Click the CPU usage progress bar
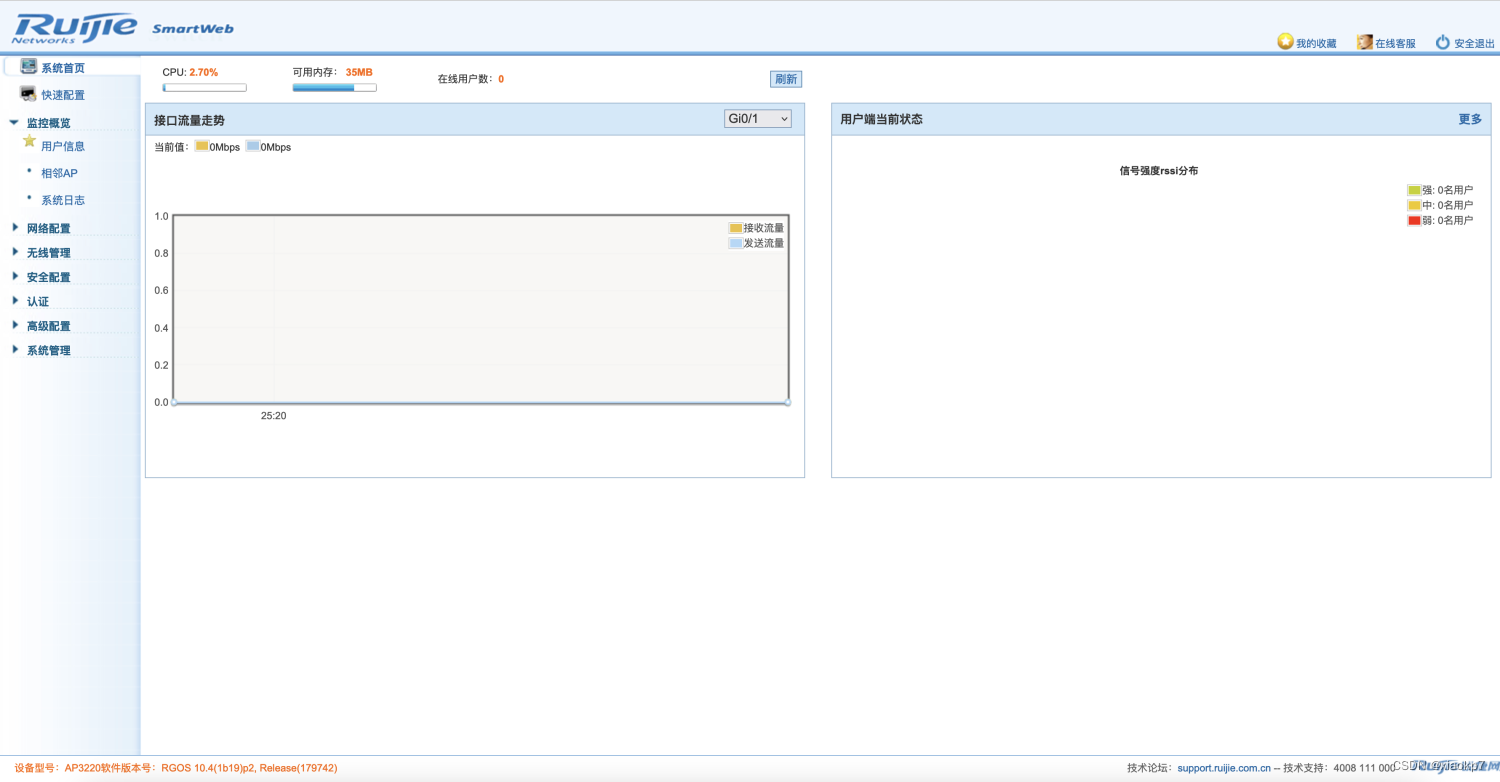 click(204, 88)
